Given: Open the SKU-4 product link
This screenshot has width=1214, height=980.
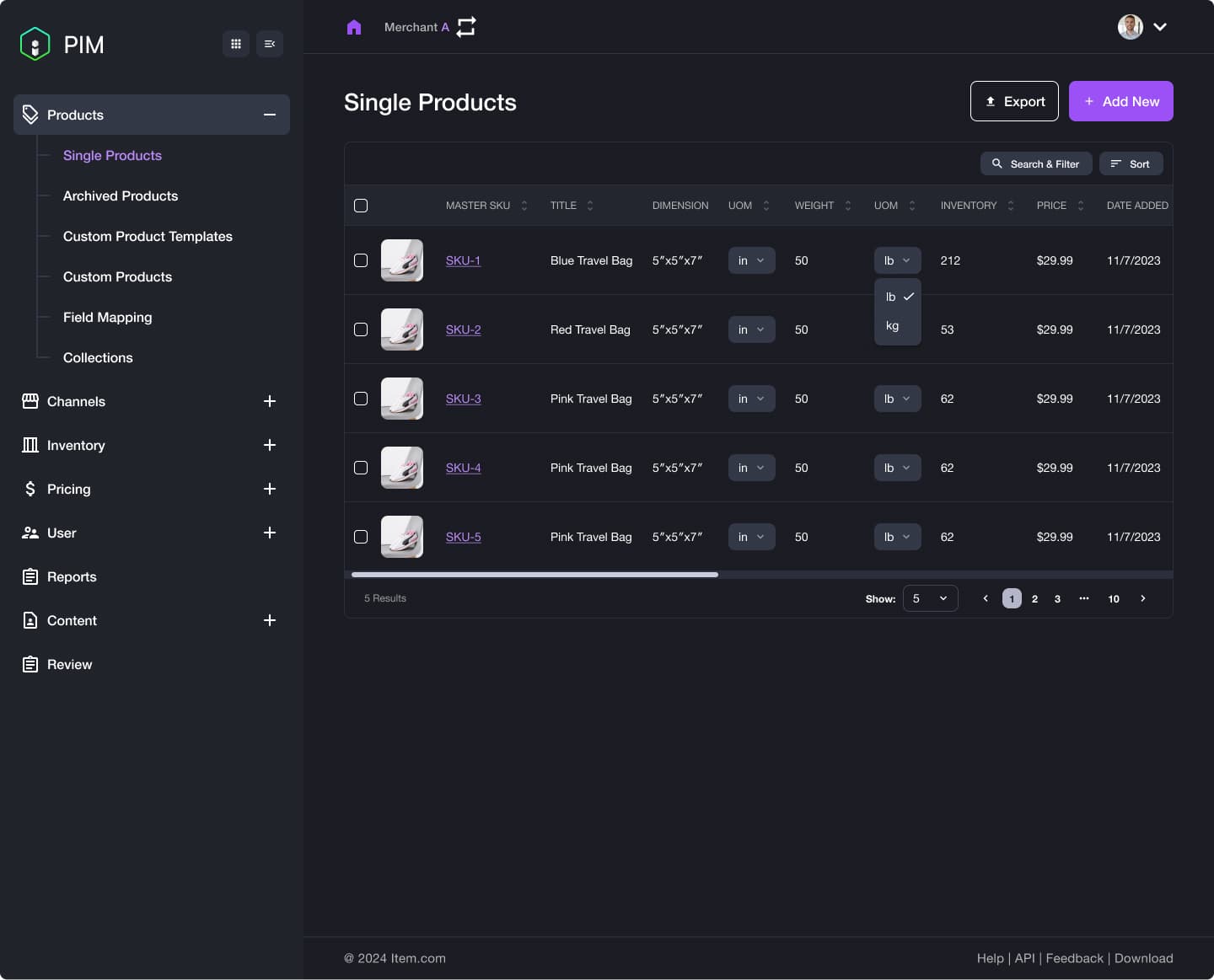Looking at the screenshot, I should pyautogui.click(x=463, y=468).
